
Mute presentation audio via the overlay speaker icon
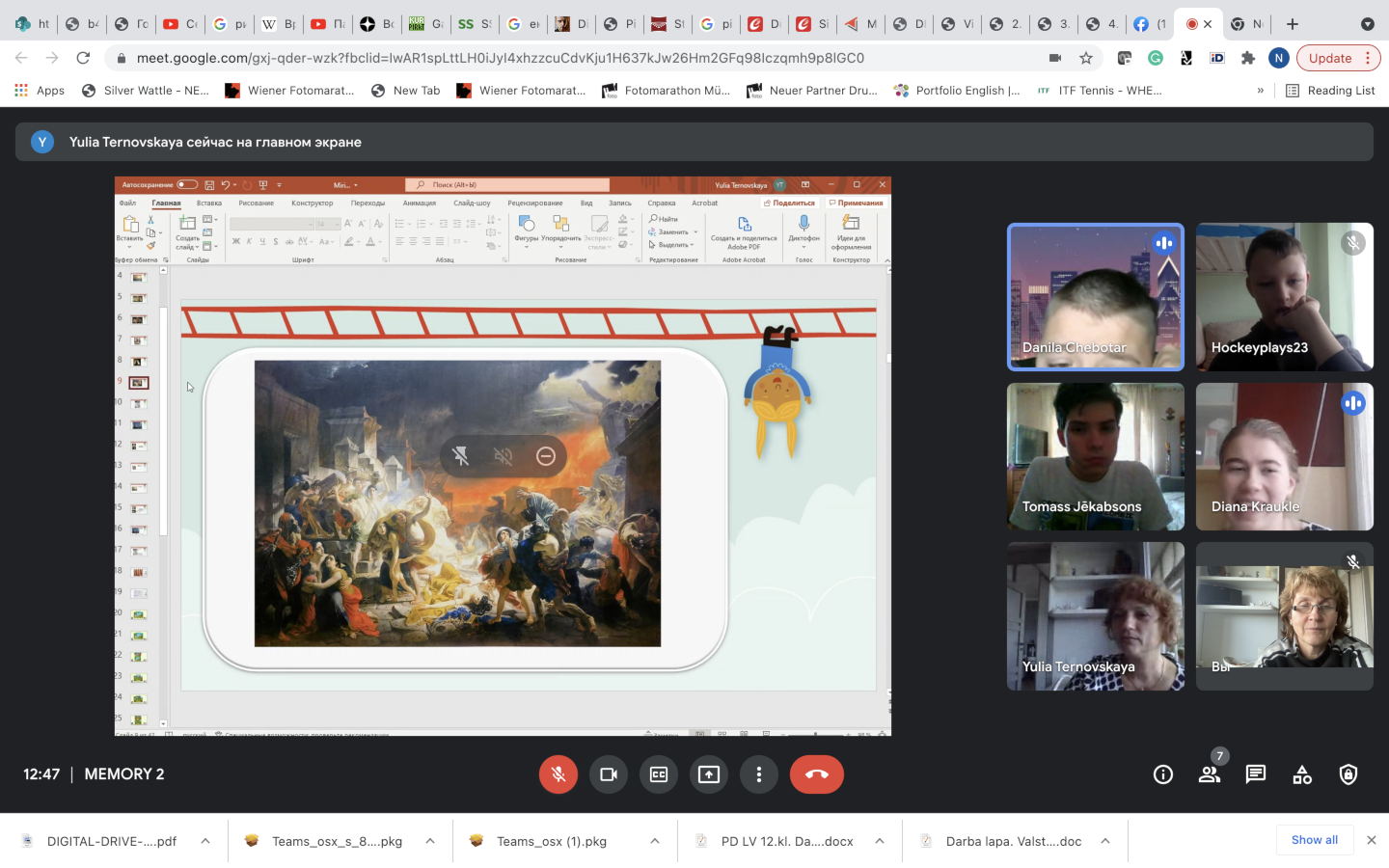point(504,456)
